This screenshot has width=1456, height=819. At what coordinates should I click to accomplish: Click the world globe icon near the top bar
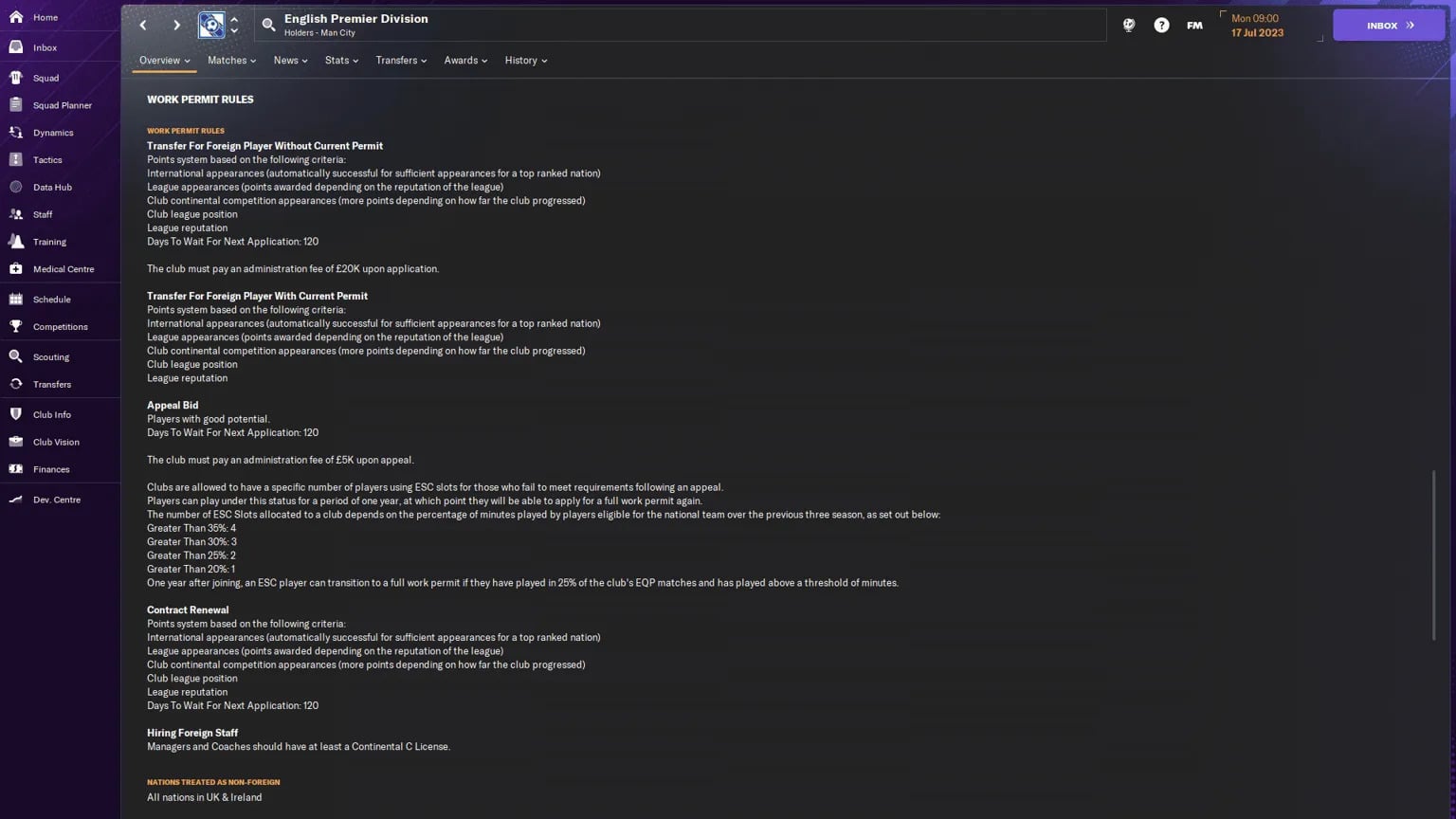pyautogui.click(x=1128, y=26)
